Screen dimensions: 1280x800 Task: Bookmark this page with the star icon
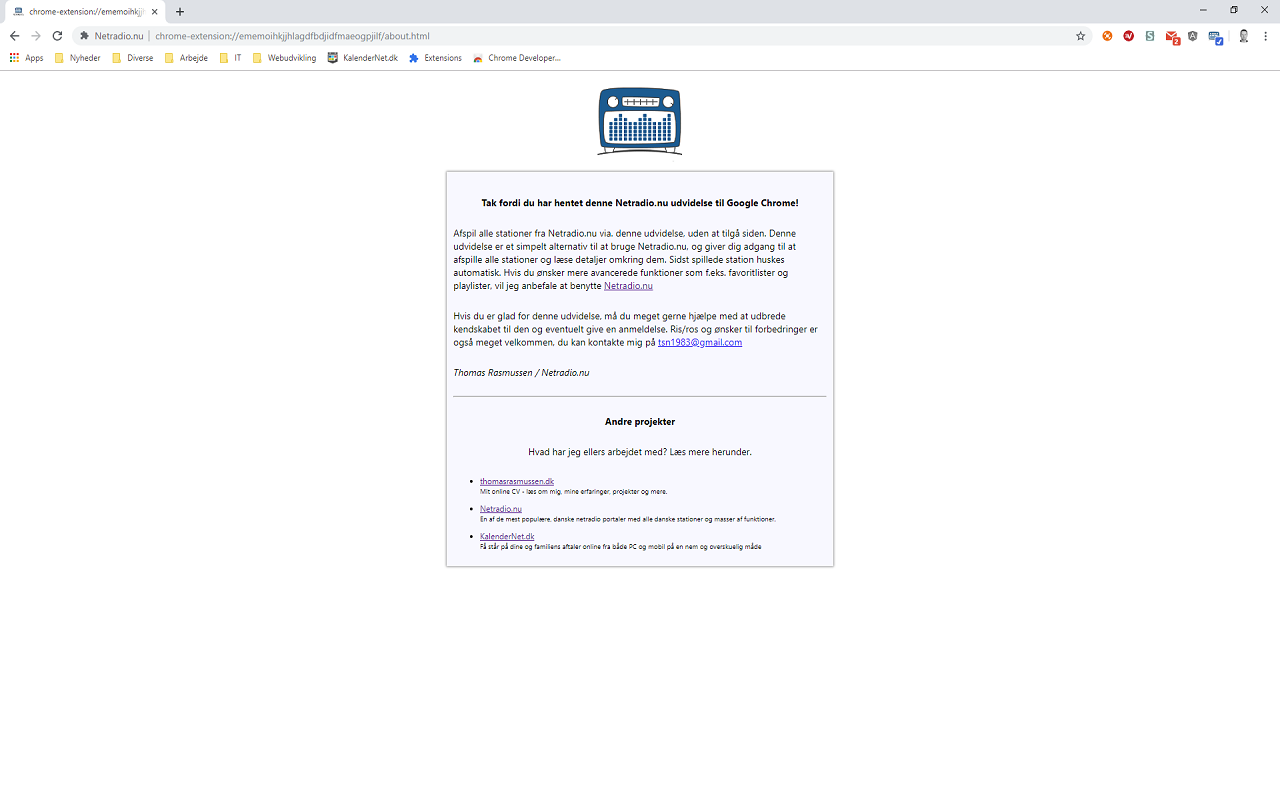[1080, 35]
